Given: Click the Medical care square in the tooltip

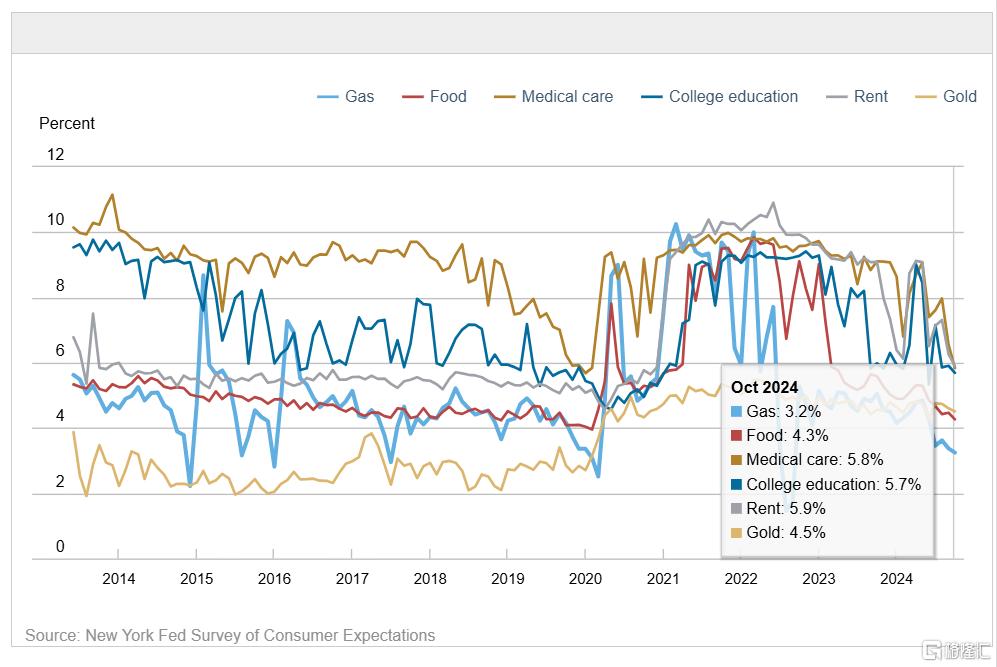Looking at the screenshot, I should click(737, 460).
